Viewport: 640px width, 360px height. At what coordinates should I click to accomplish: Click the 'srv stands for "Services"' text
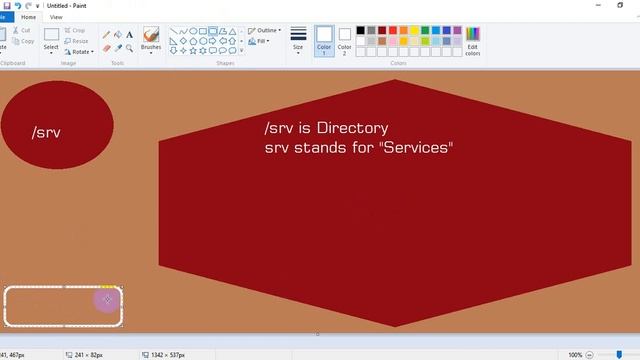[x=359, y=147]
